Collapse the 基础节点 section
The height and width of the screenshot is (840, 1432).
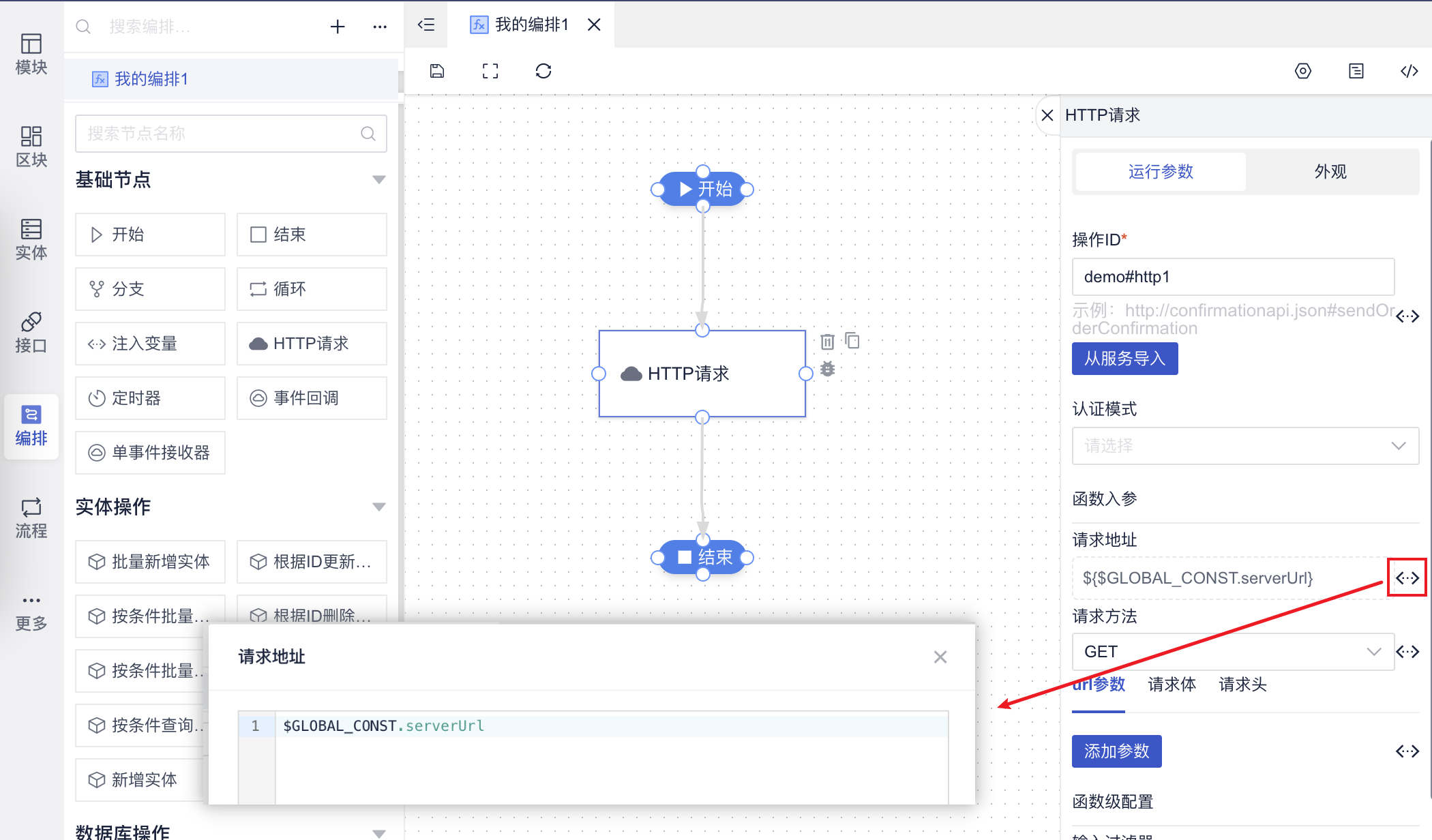(x=379, y=180)
